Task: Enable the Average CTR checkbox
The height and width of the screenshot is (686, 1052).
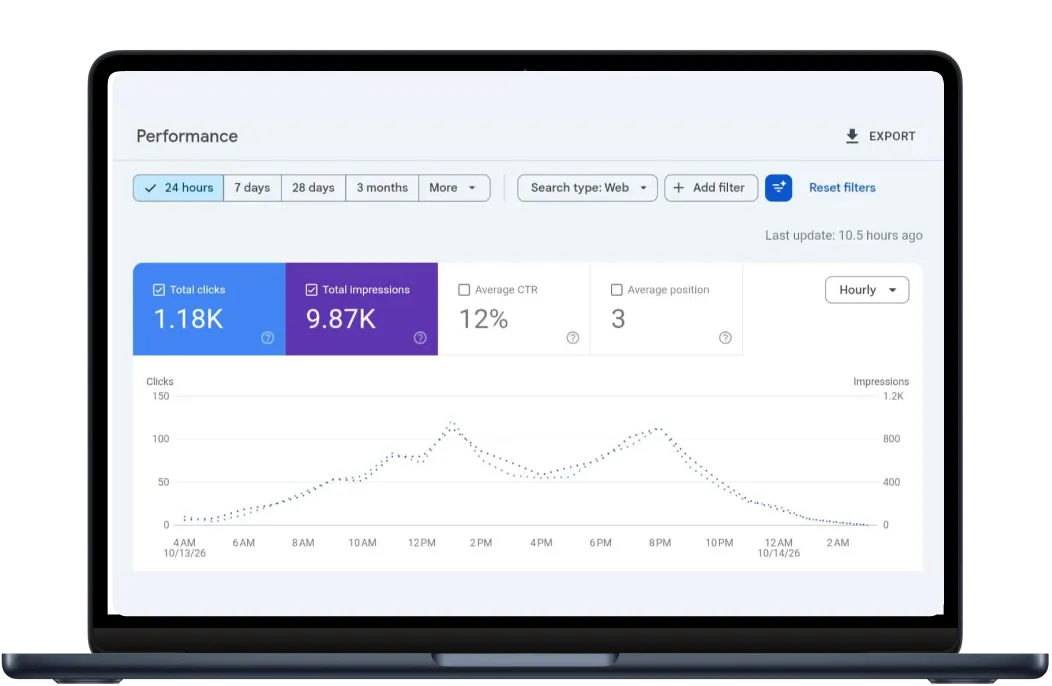Action: [x=464, y=290]
